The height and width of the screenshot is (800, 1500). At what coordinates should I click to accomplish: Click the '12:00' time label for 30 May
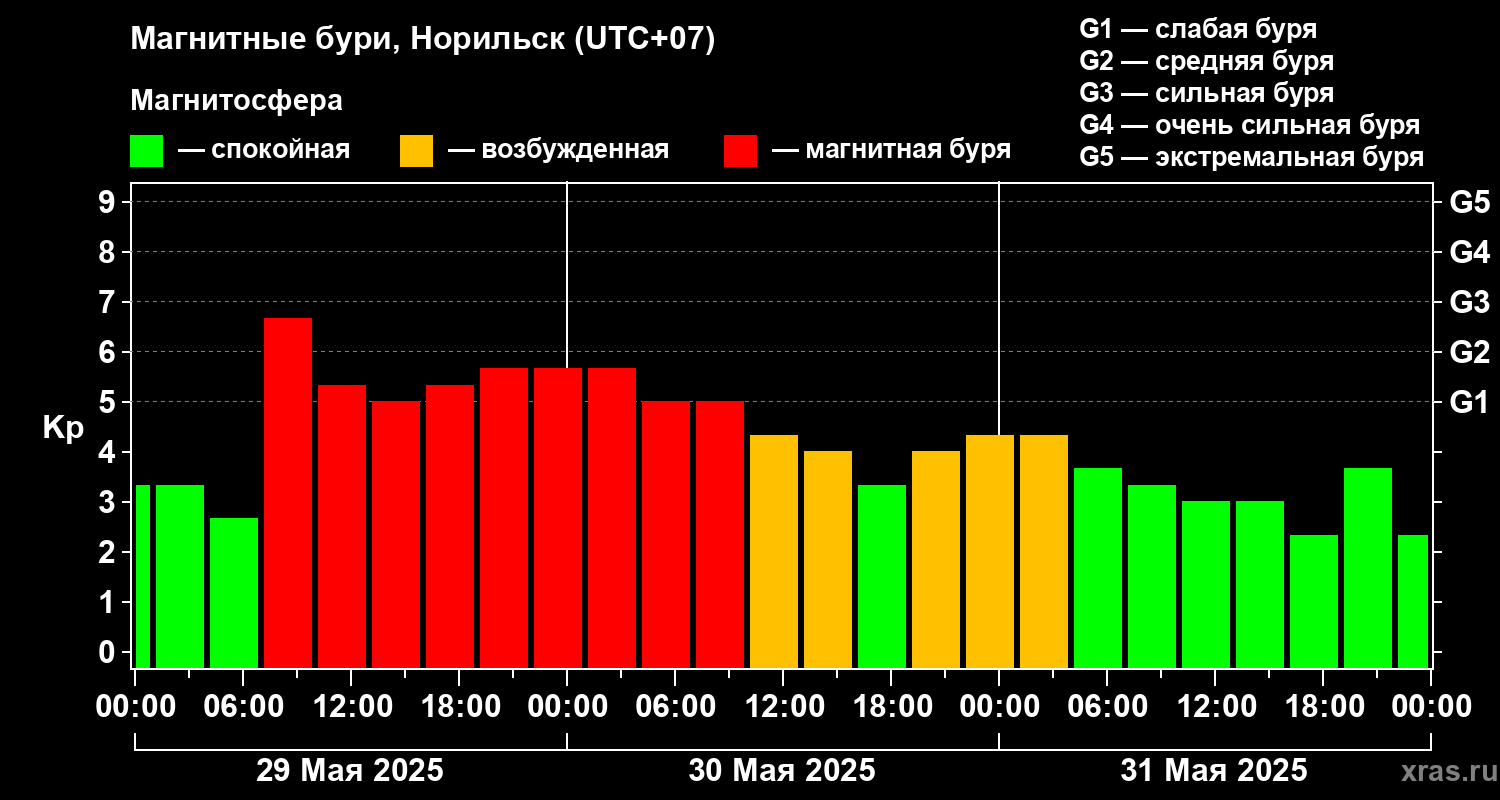(x=783, y=707)
